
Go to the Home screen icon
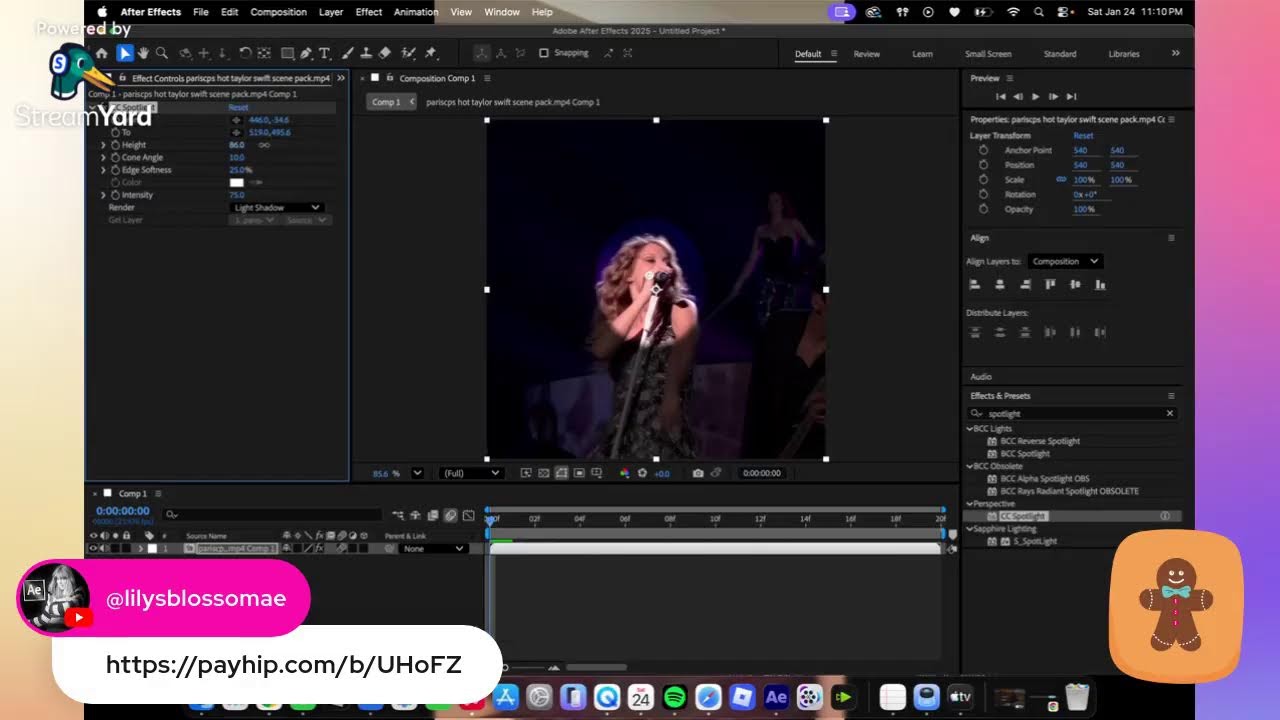101,53
